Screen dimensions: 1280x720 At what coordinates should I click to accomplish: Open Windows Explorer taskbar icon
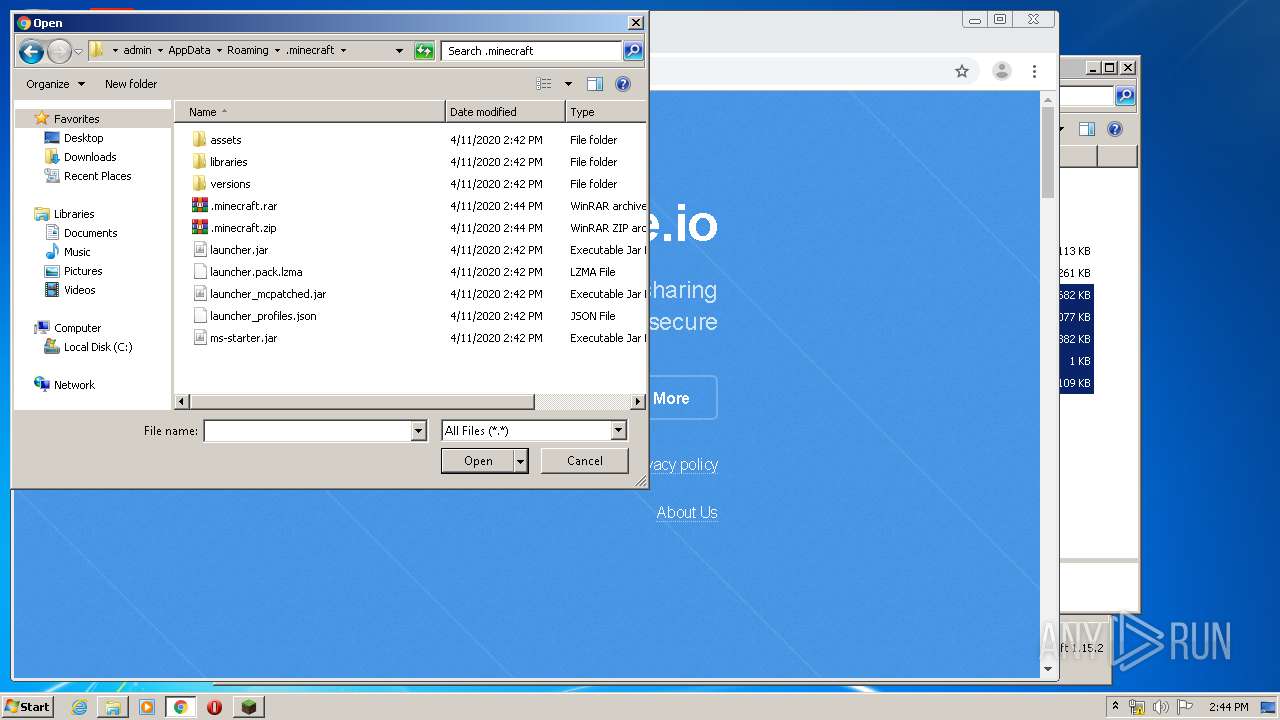tap(113, 707)
